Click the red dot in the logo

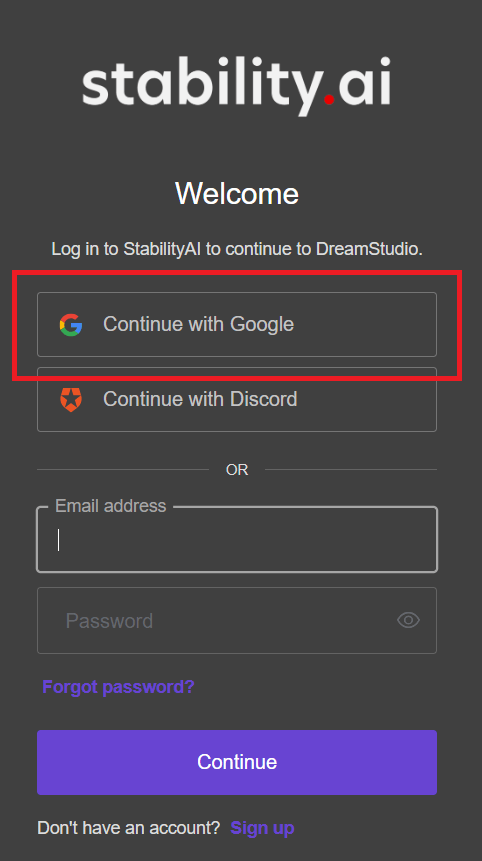[x=329, y=99]
